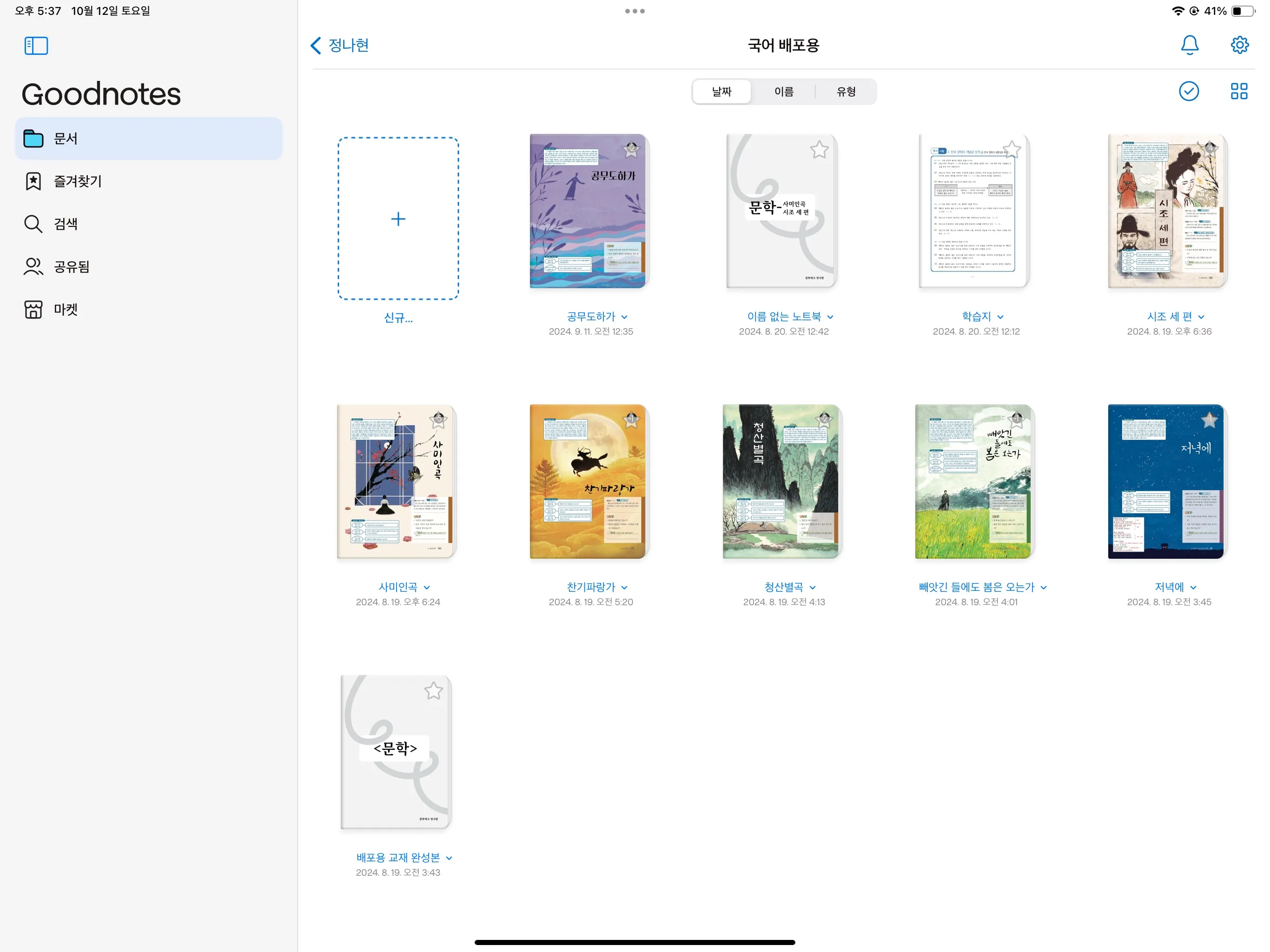Star the 이름 없는 노트북 notebook
Image resolution: width=1270 pixels, height=952 pixels.
[x=819, y=149]
